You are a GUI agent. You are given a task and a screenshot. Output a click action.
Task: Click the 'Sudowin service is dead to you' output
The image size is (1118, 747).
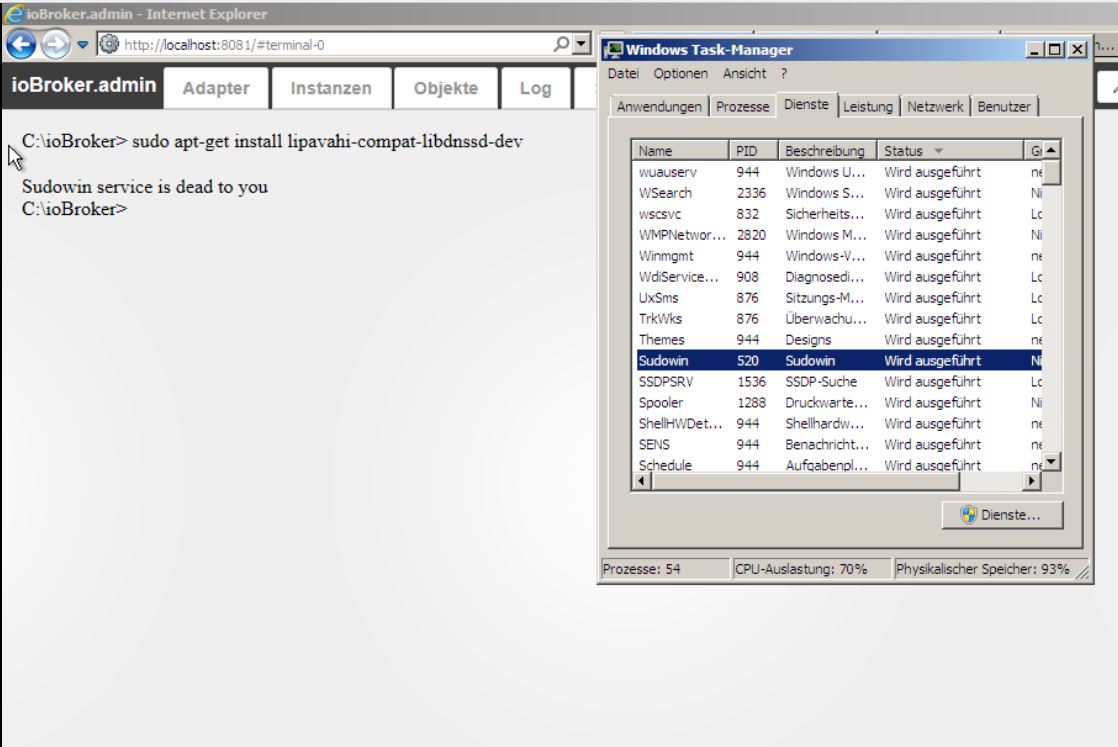(145, 187)
